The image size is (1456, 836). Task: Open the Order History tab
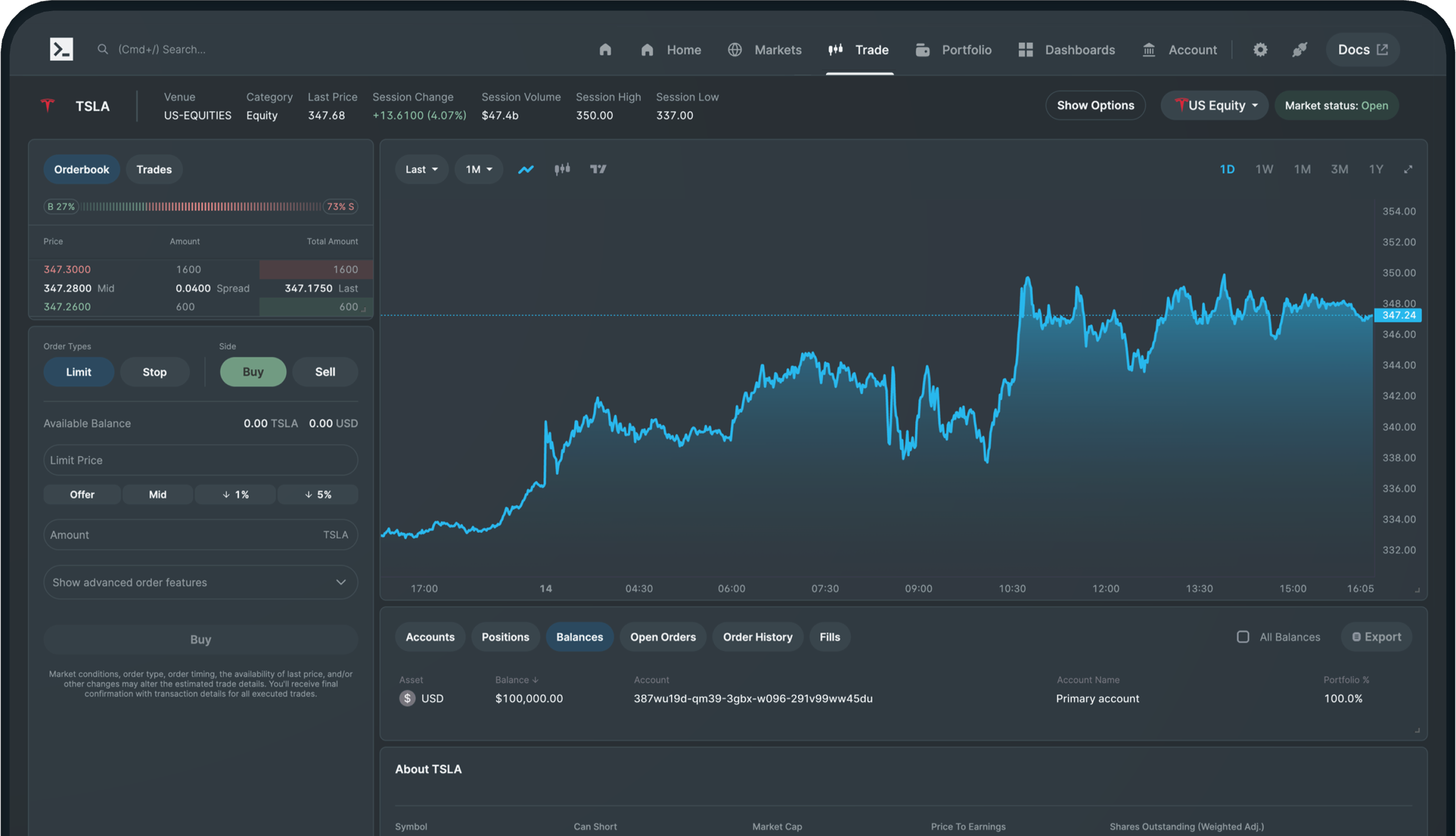[x=757, y=637]
